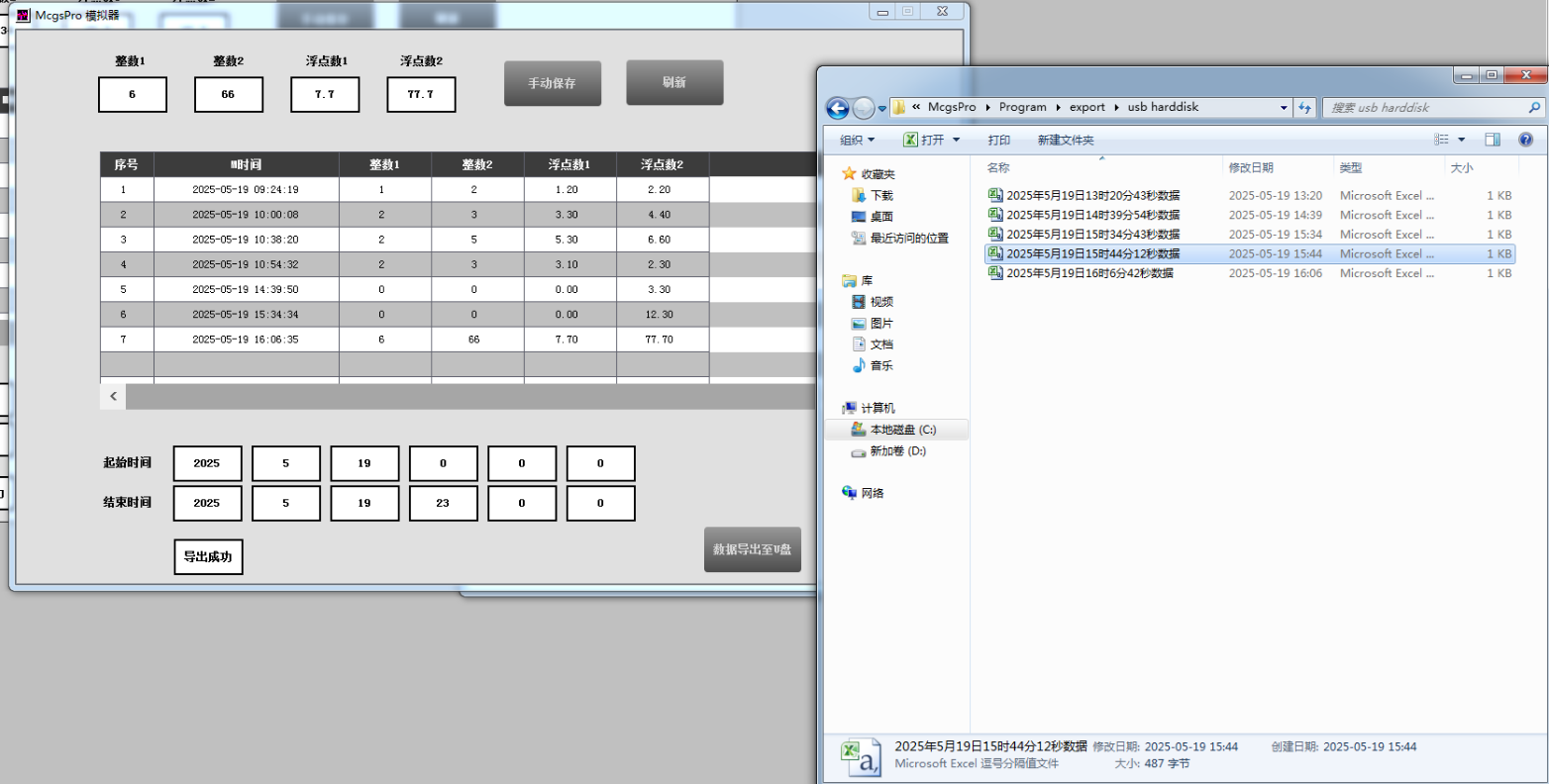Click the 时间 column header in table
The height and width of the screenshot is (784, 1549).
click(247, 165)
